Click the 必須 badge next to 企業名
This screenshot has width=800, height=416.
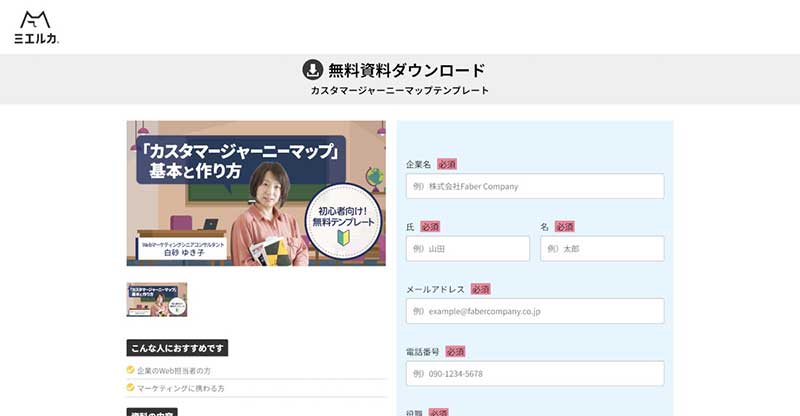447,164
